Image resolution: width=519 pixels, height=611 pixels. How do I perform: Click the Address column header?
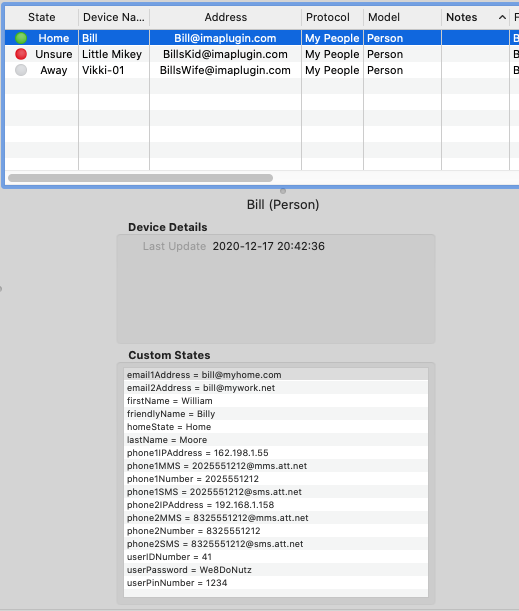226,17
